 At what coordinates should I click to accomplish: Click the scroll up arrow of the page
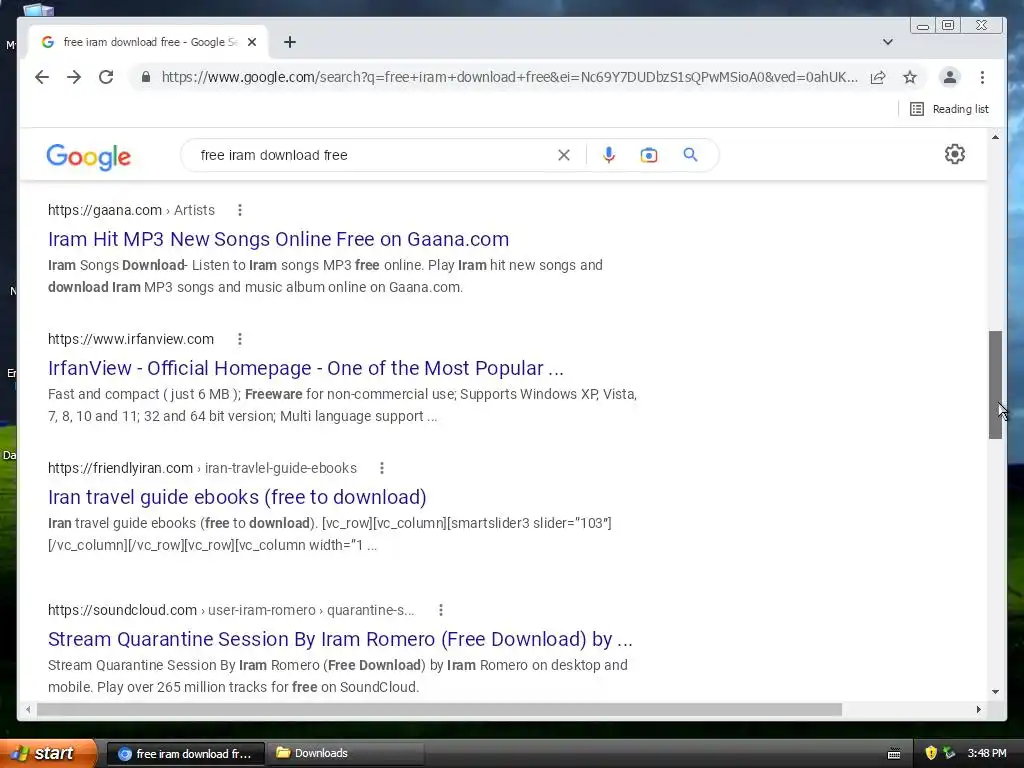(995, 137)
